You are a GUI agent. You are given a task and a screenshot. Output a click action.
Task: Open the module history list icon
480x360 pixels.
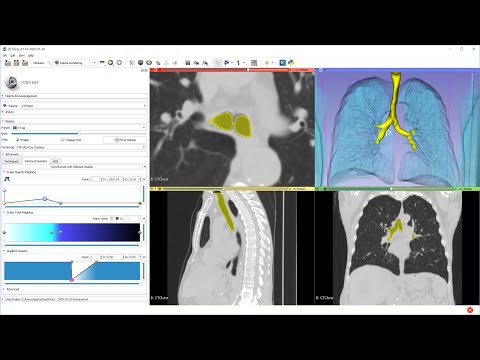(102, 63)
